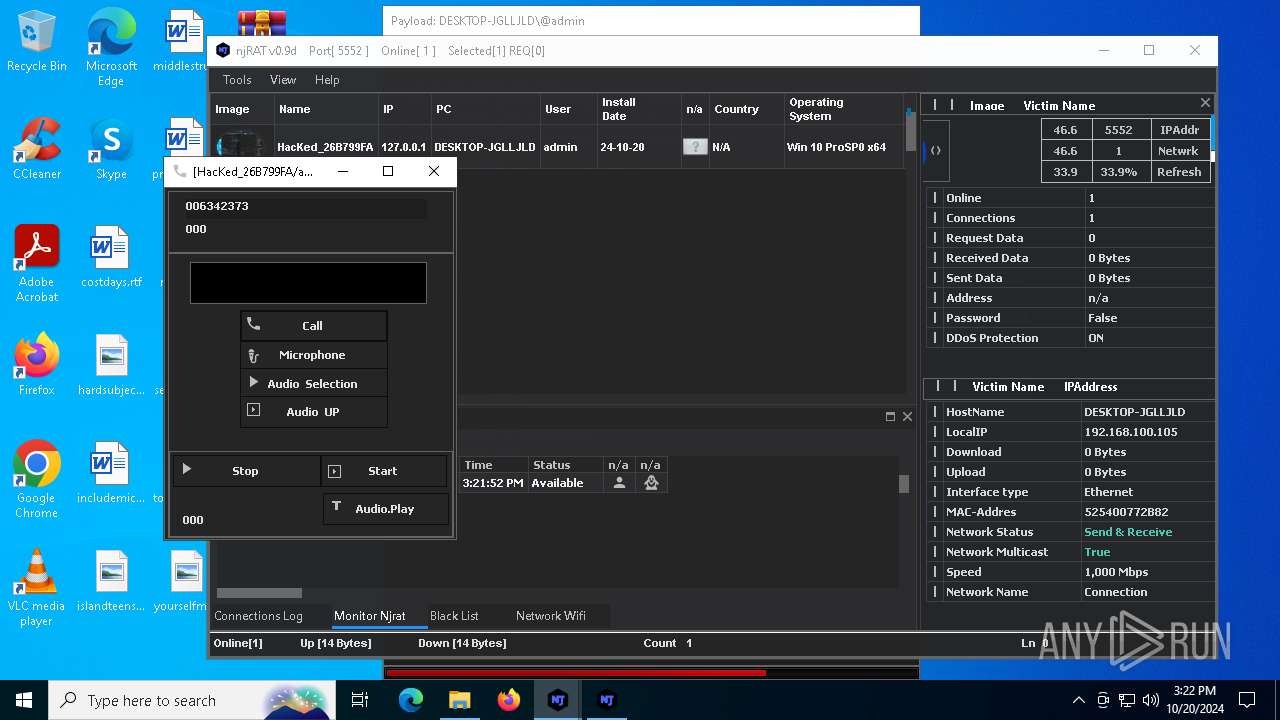Open the Windows Start menu
1280x720 pixels.
(24, 700)
